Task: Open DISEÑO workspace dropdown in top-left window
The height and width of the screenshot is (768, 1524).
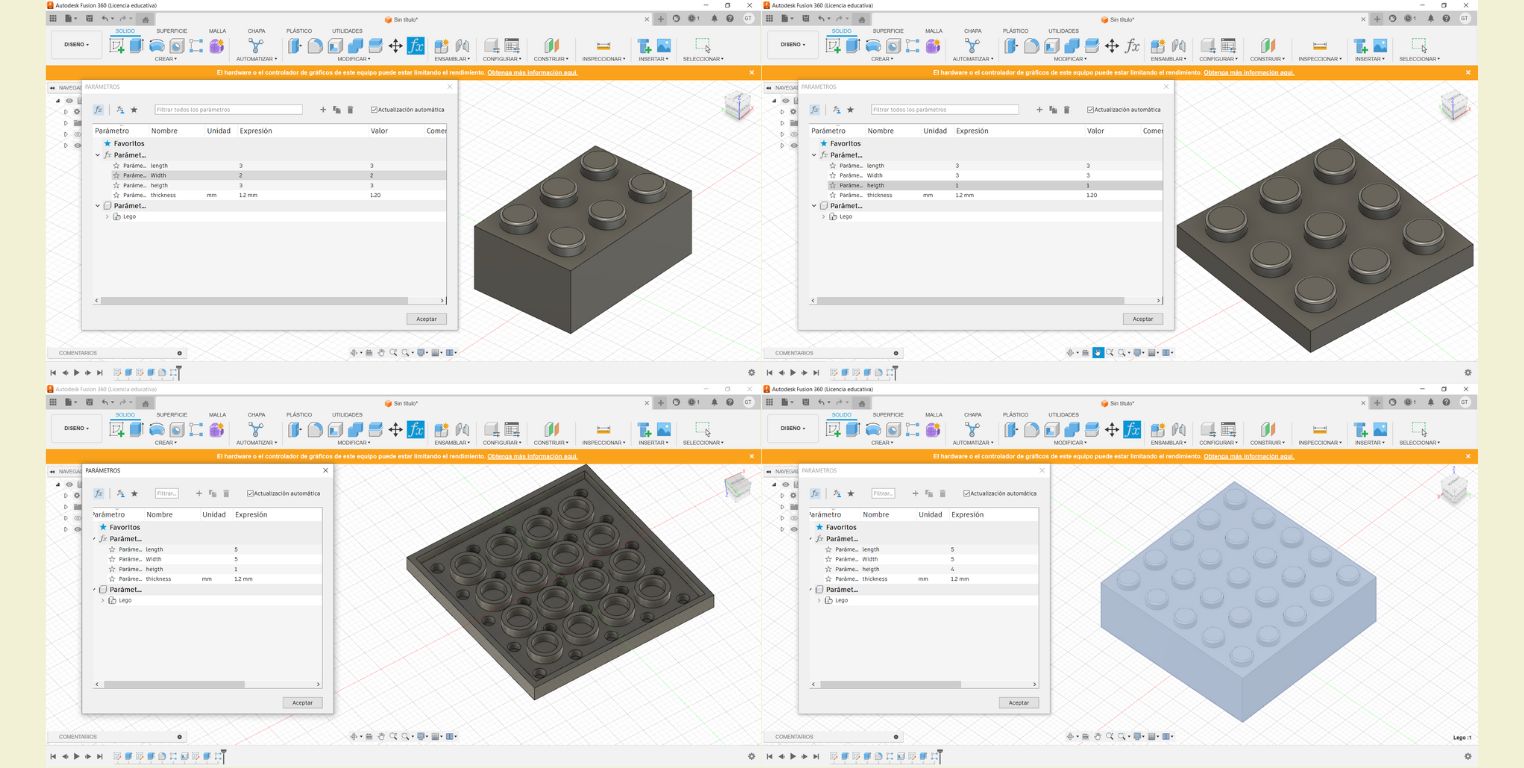Action: point(77,45)
